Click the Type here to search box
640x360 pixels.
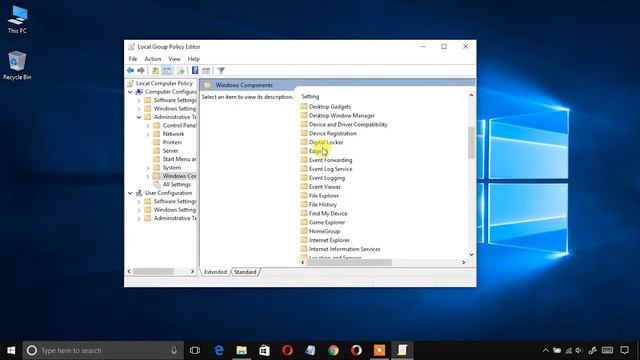103,350
